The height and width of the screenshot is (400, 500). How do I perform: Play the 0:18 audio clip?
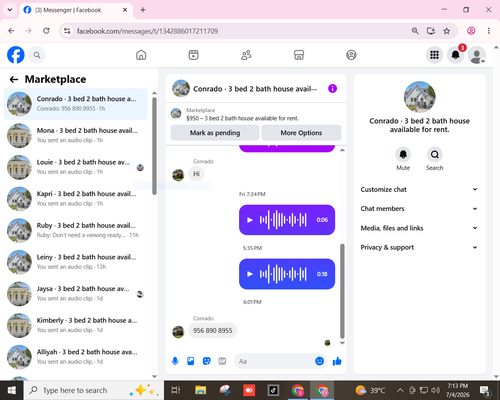pyautogui.click(x=250, y=274)
